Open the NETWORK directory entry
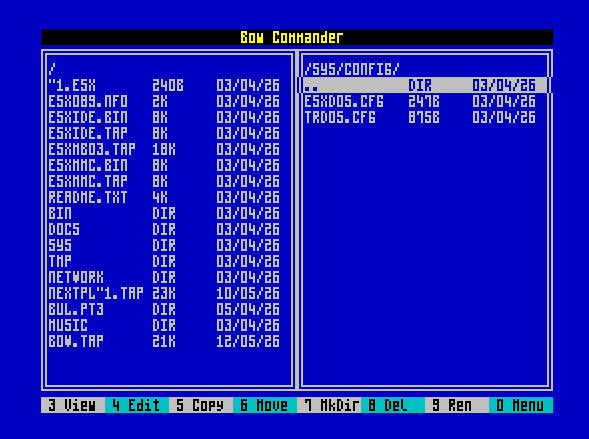 coord(169,277)
